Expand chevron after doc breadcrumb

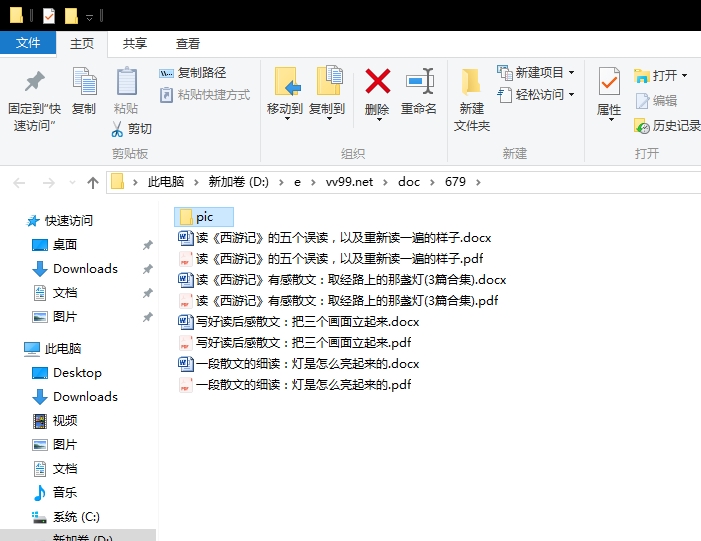click(432, 182)
